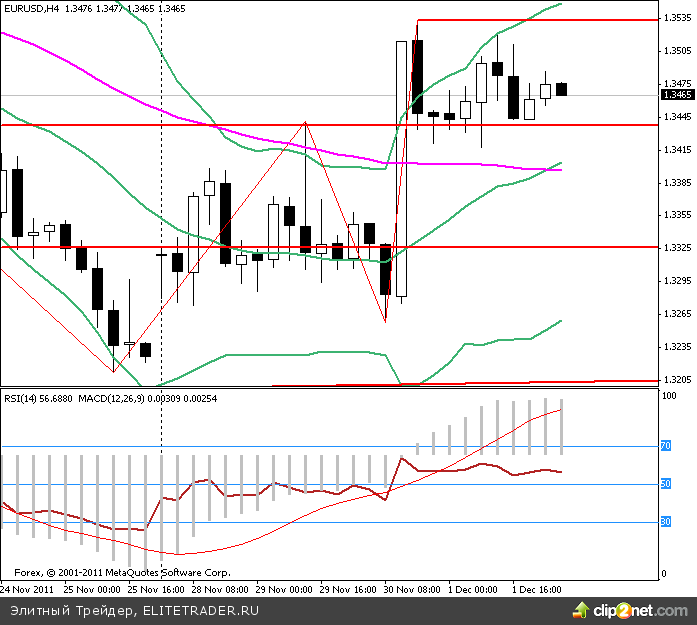Select the RSI 70 level marker

[664, 446]
